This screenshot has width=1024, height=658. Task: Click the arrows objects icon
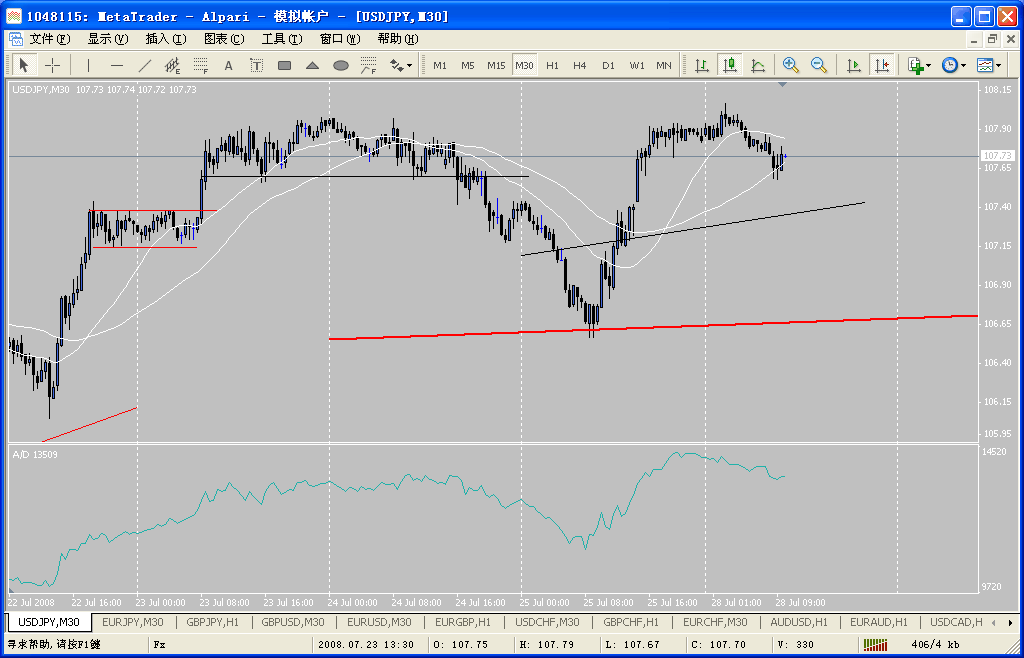396,65
